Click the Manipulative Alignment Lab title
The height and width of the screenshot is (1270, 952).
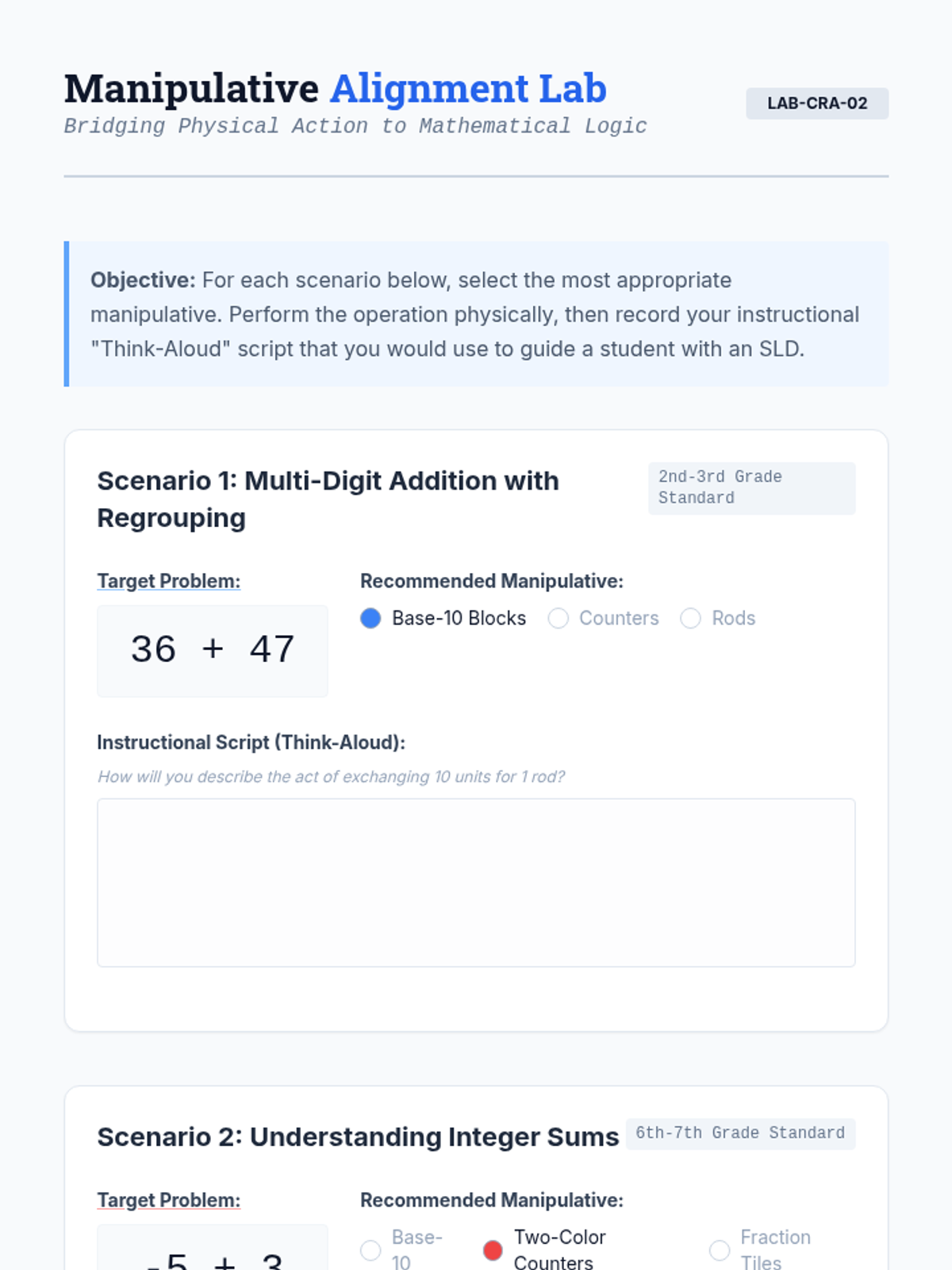pyautogui.click(x=335, y=88)
